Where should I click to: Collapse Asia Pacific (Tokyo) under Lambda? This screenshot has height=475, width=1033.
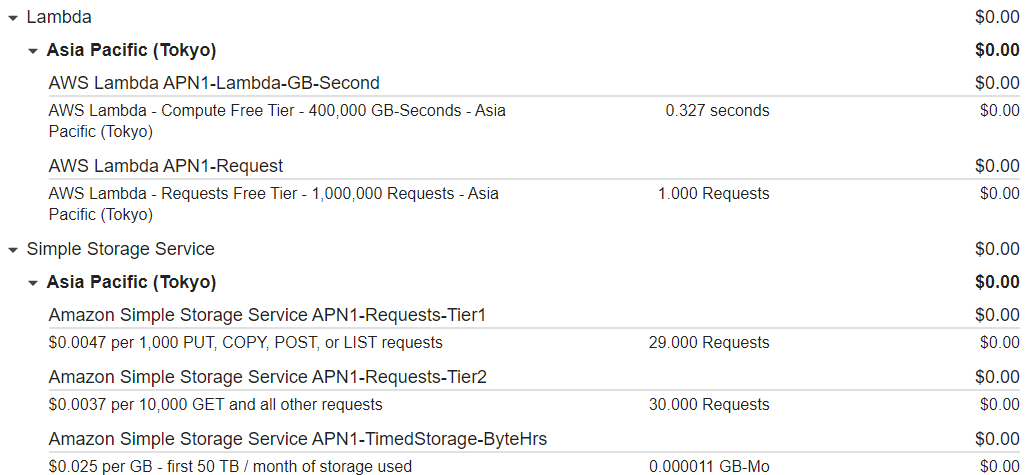[x=33, y=51]
